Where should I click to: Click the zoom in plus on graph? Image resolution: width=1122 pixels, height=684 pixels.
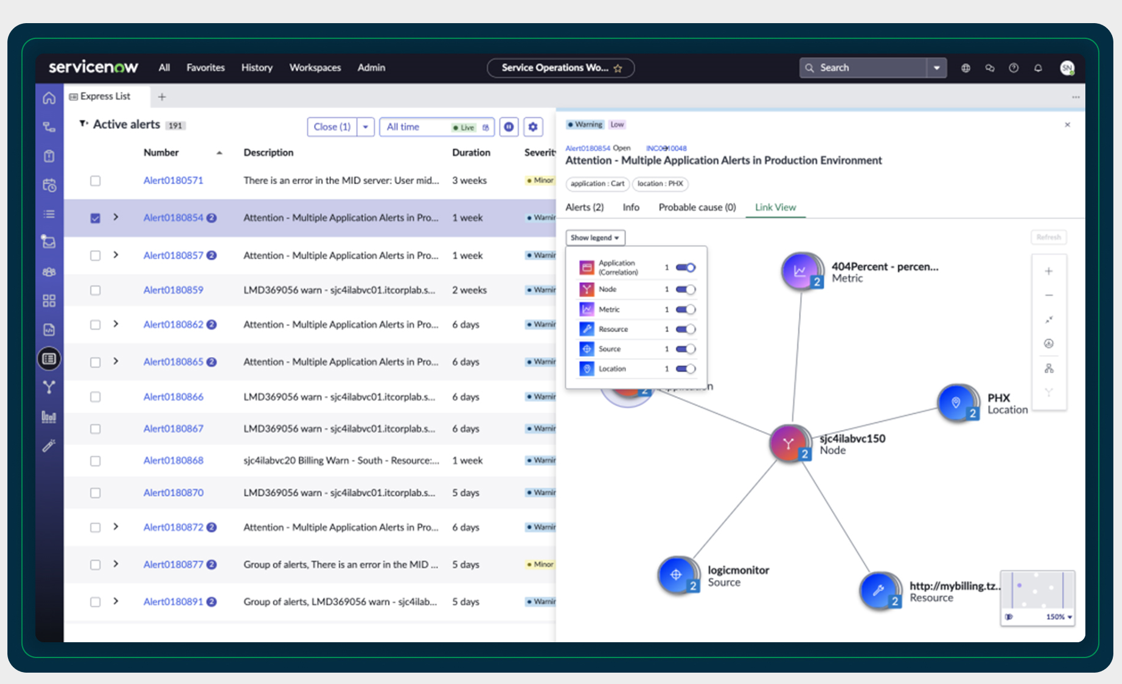click(x=1048, y=271)
